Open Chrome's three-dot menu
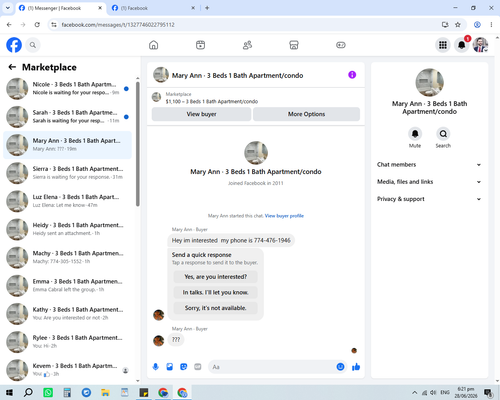 [491, 25]
